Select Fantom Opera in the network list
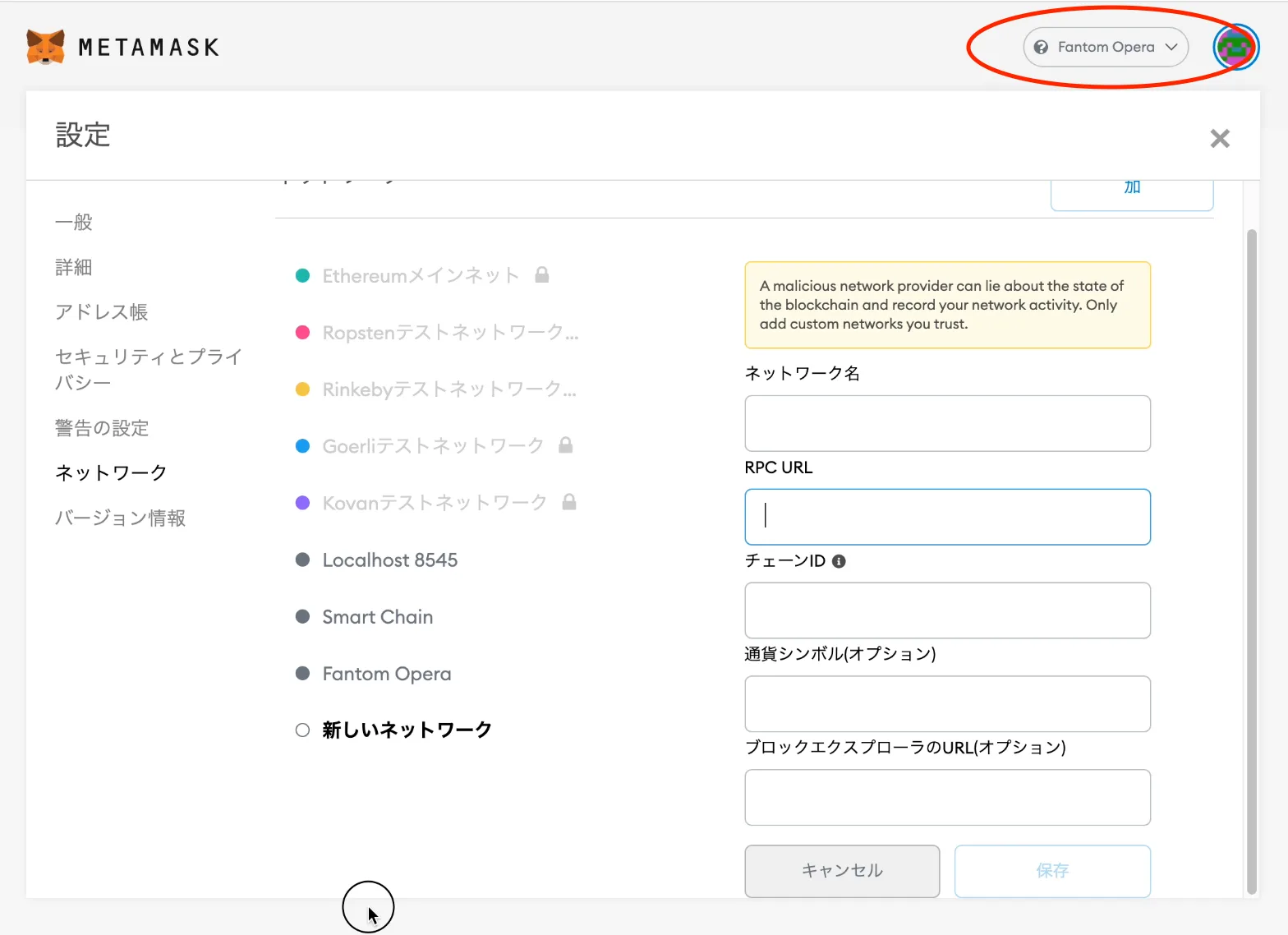1288x935 pixels. click(387, 673)
